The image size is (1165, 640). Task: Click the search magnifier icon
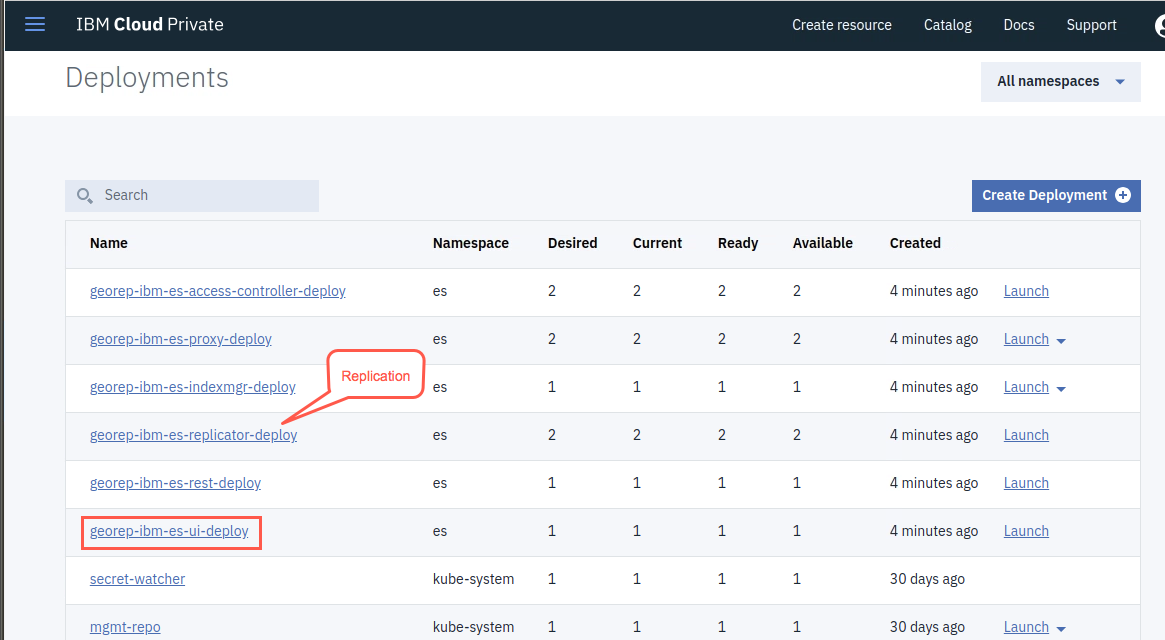click(x=85, y=195)
